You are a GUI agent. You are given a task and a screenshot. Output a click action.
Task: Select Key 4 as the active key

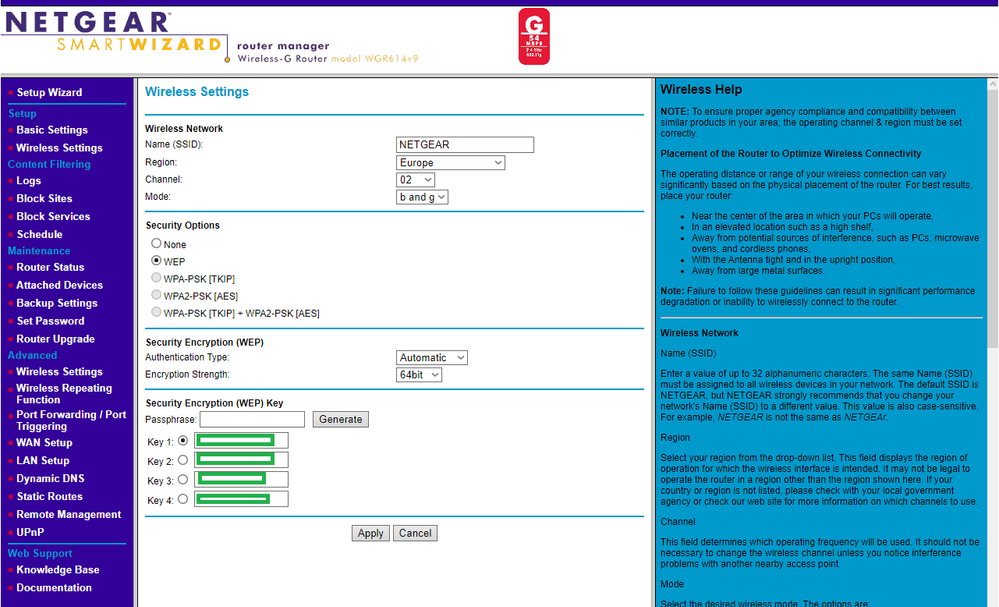pyautogui.click(x=182, y=499)
